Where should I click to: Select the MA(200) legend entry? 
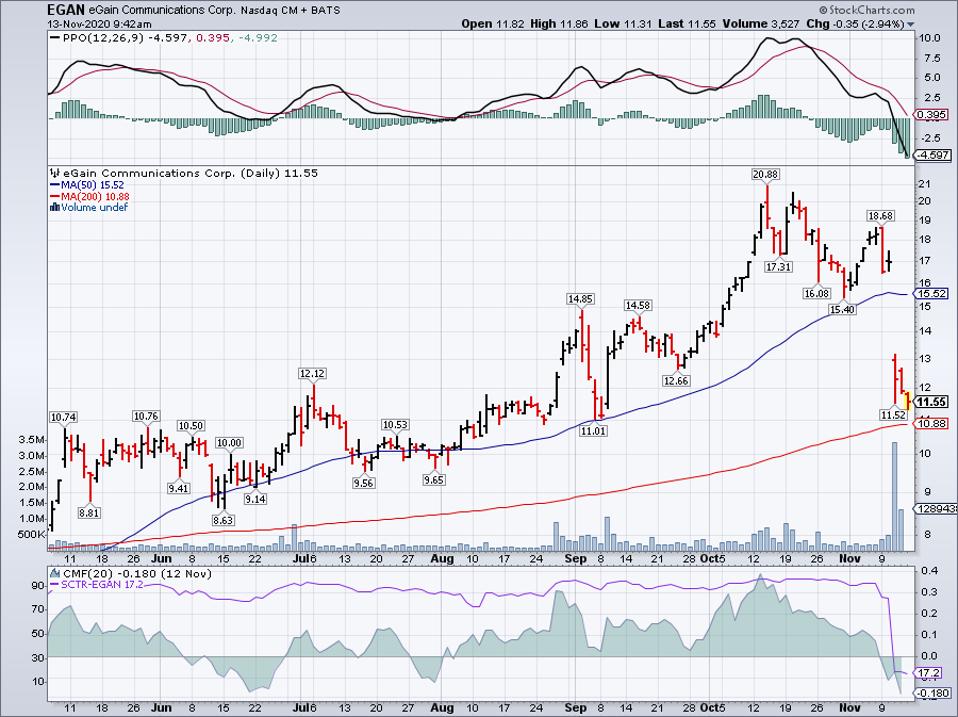(x=90, y=196)
